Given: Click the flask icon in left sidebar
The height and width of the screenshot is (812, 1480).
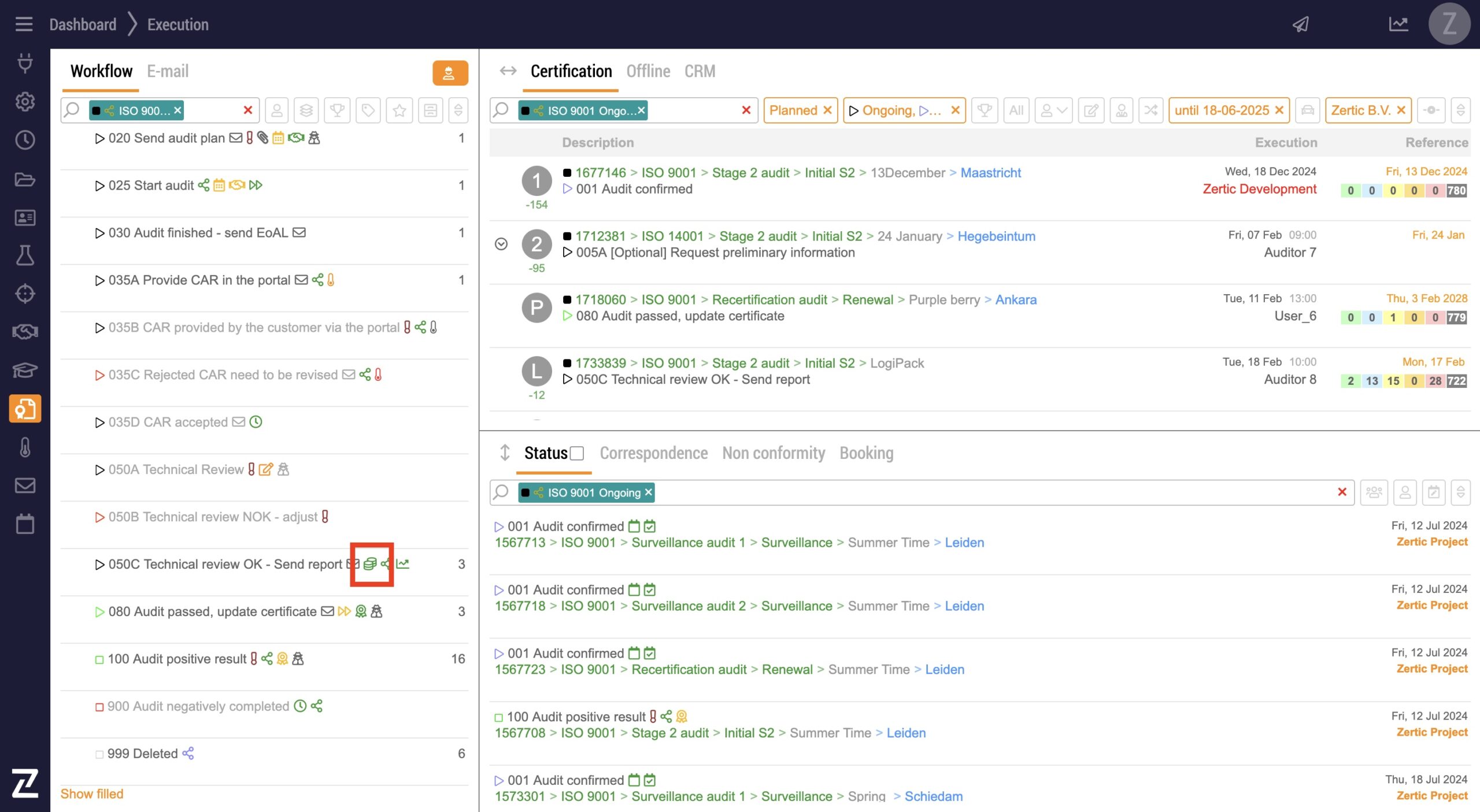Looking at the screenshot, I should click(25, 255).
